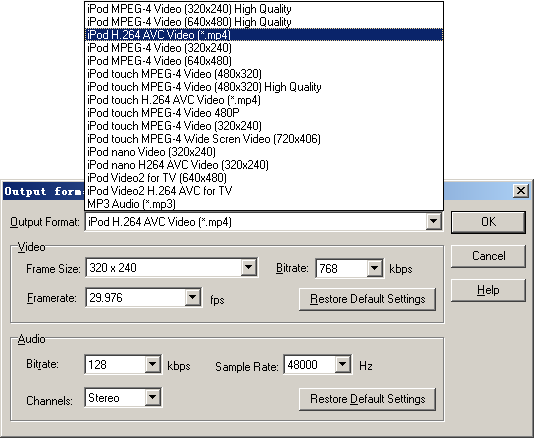Close the Output format dialog
Viewport: 534px width, 438px height.
click(521, 191)
